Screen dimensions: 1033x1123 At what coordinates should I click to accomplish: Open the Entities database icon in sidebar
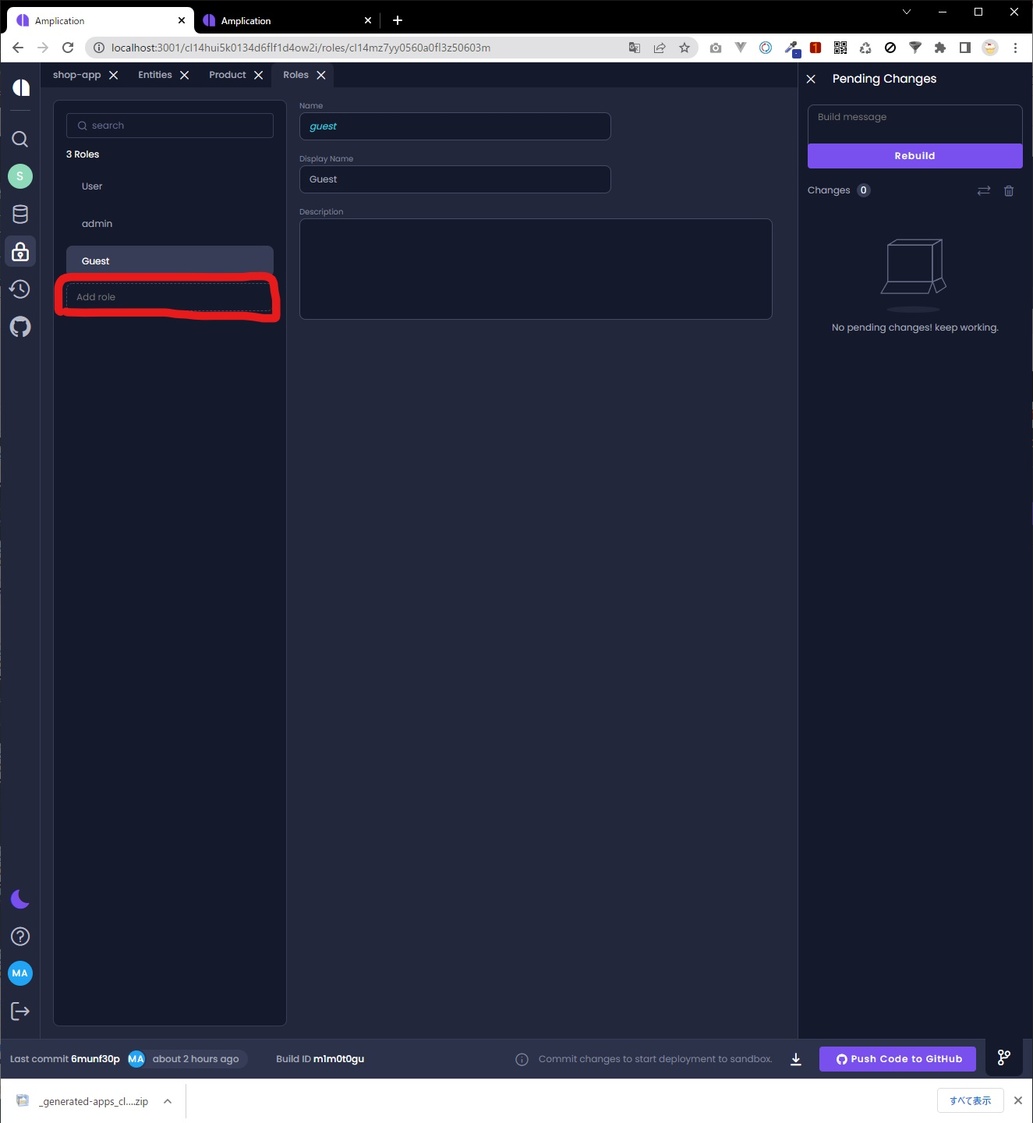[x=20, y=214]
